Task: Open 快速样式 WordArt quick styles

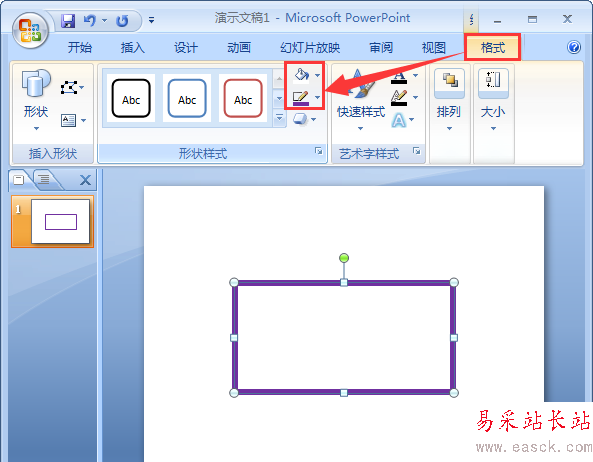Action: pos(361,100)
